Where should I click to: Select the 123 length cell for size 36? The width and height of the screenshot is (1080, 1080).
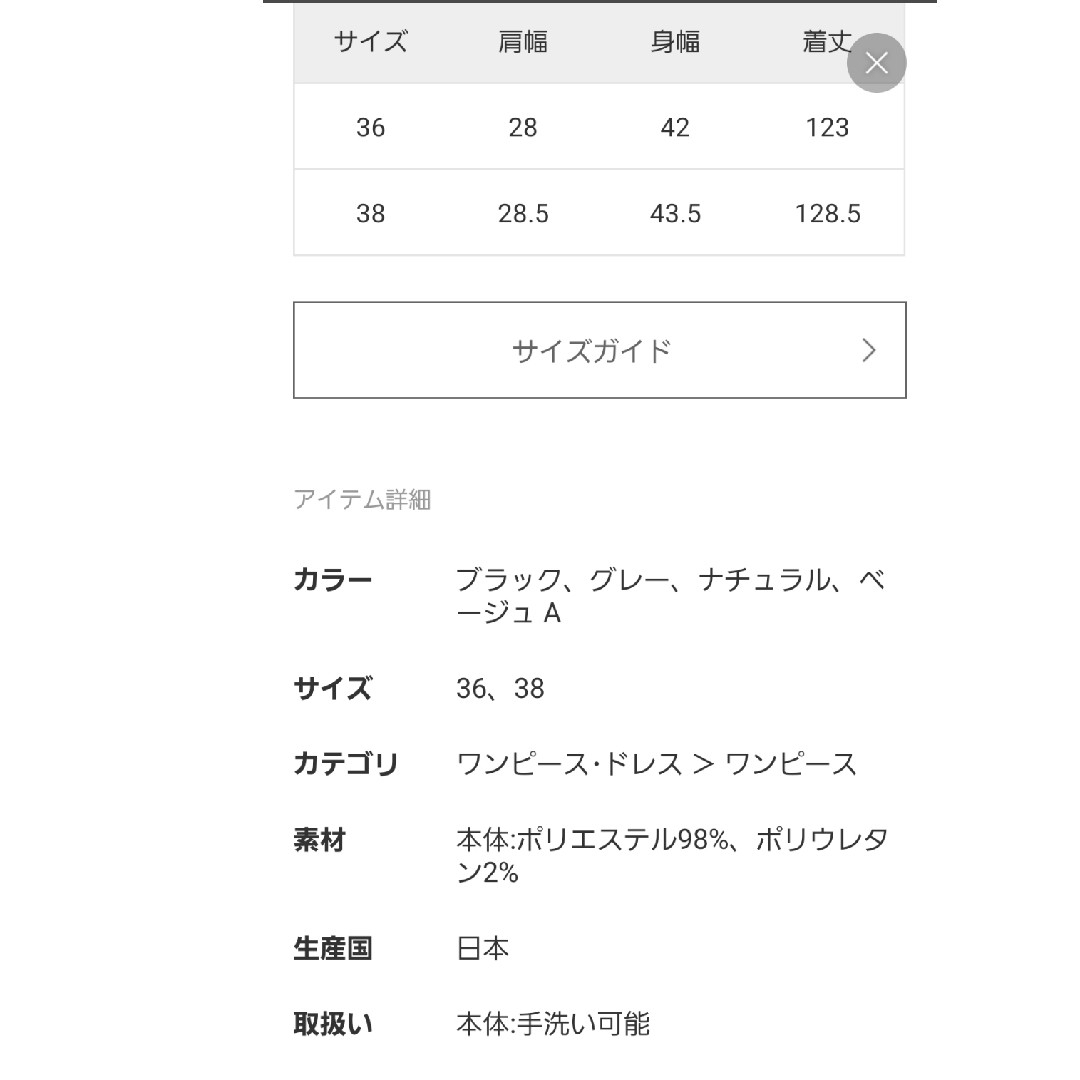pos(827,127)
